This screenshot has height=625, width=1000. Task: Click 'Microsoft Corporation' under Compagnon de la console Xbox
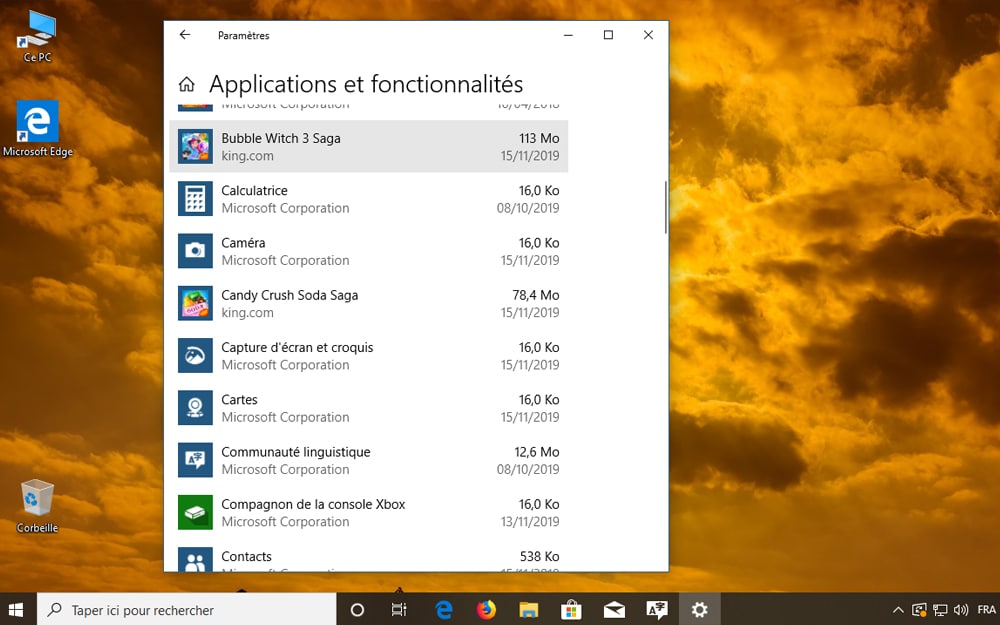(x=285, y=522)
